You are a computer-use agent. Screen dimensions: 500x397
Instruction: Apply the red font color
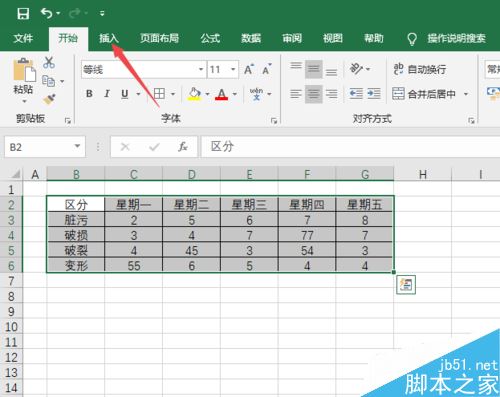pyautogui.click(x=221, y=94)
